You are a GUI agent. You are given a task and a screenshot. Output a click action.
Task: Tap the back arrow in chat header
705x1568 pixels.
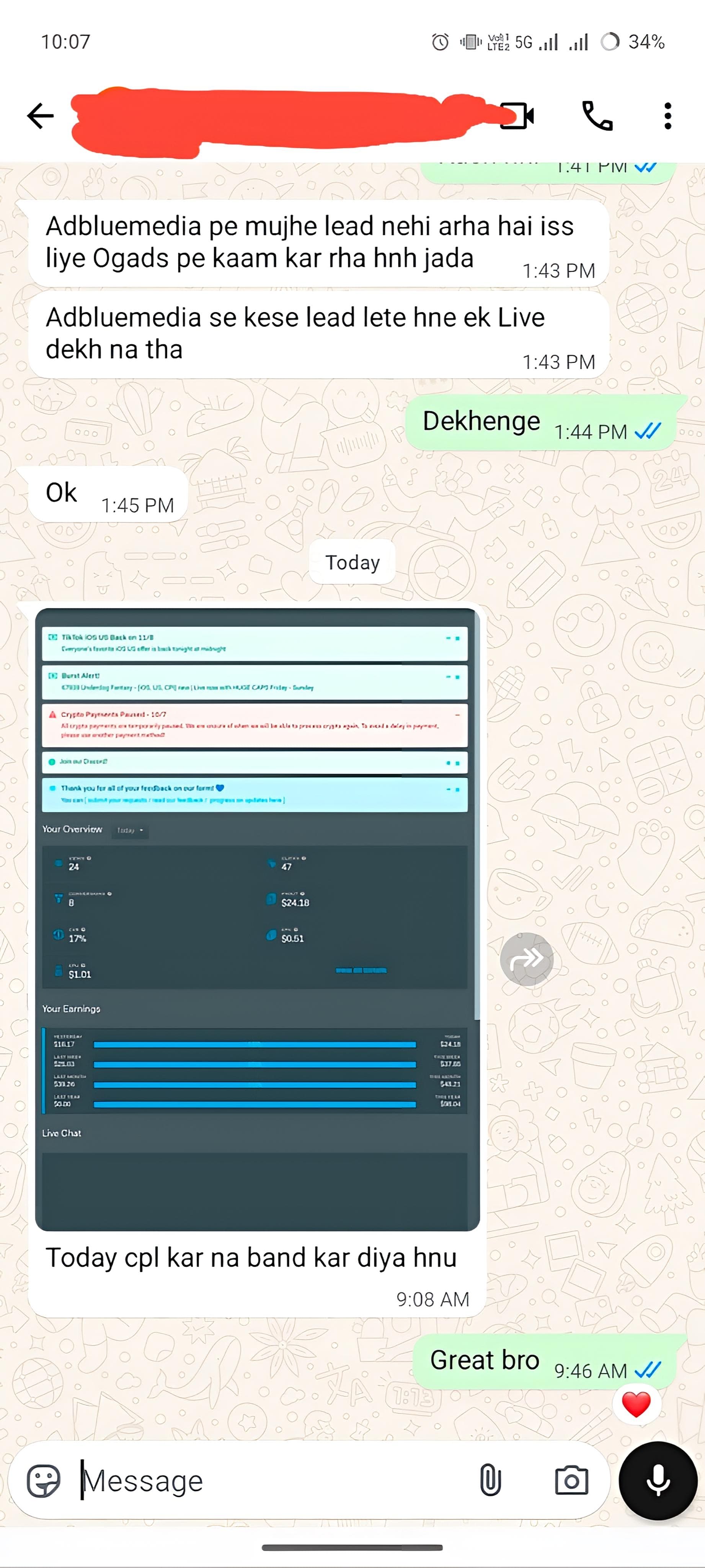tap(41, 116)
